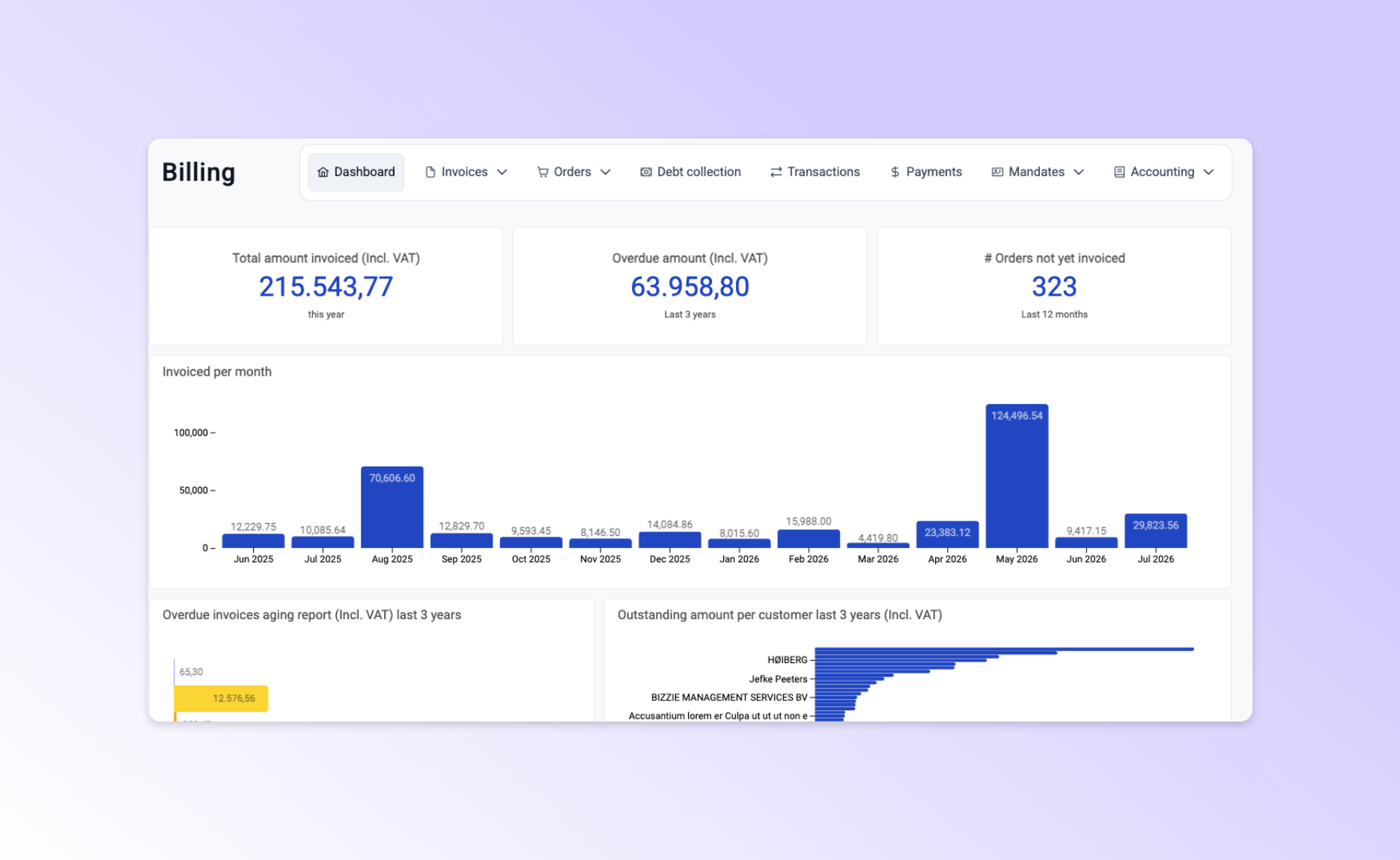The height and width of the screenshot is (860, 1400).
Task: Expand the Orders dropdown chevron
Action: [606, 172]
